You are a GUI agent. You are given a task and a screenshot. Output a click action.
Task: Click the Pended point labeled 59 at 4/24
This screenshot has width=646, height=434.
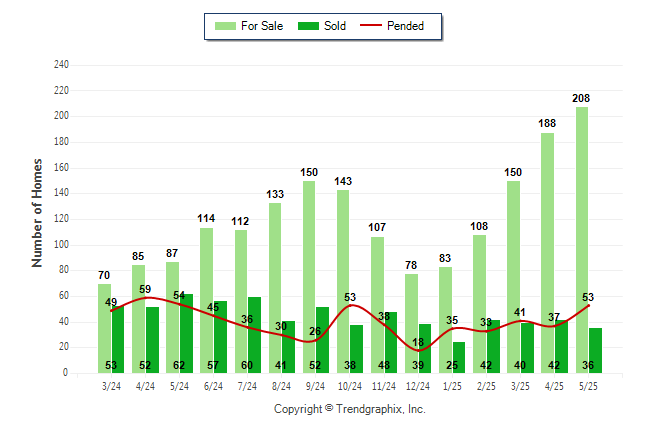pyautogui.click(x=145, y=298)
